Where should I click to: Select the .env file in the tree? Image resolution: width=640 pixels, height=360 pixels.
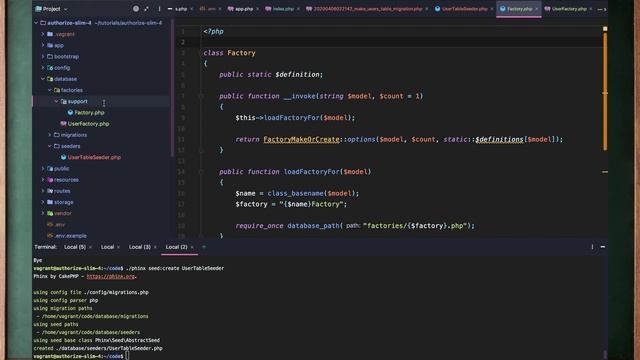coord(60,224)
